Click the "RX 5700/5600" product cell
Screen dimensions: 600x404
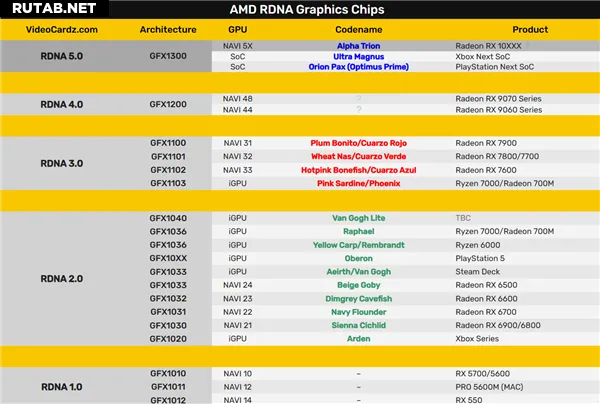pos(483,373)
